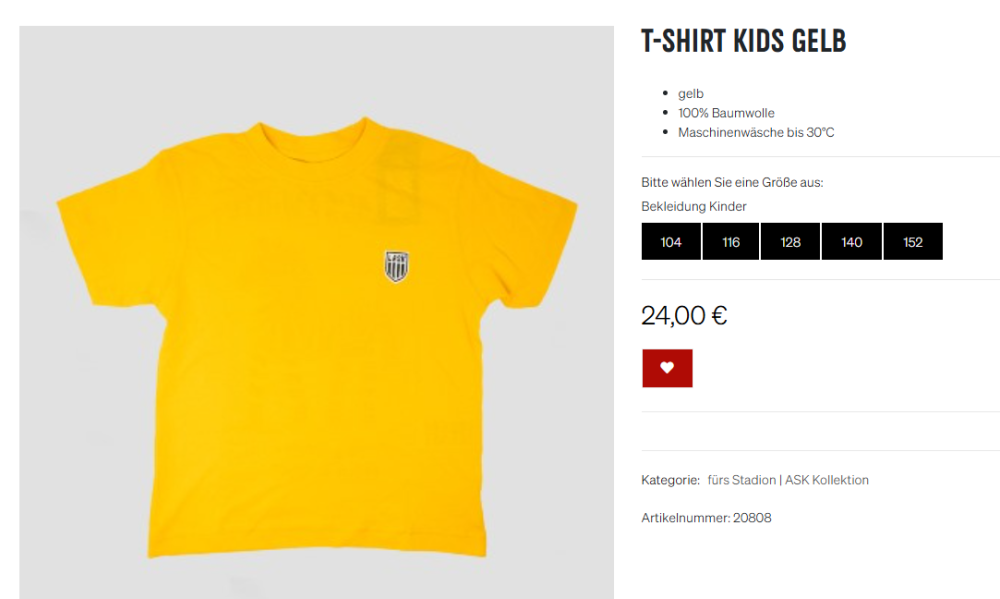
Task: Click the 24,00 € price
Action: click(x=684, y=315)
